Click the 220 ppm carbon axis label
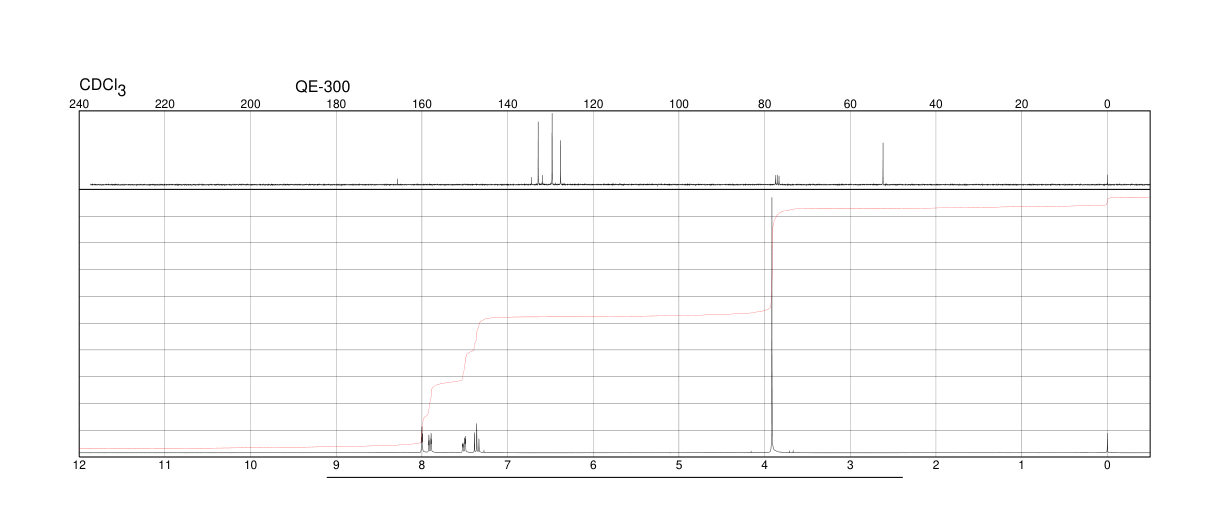 [165, 104]
